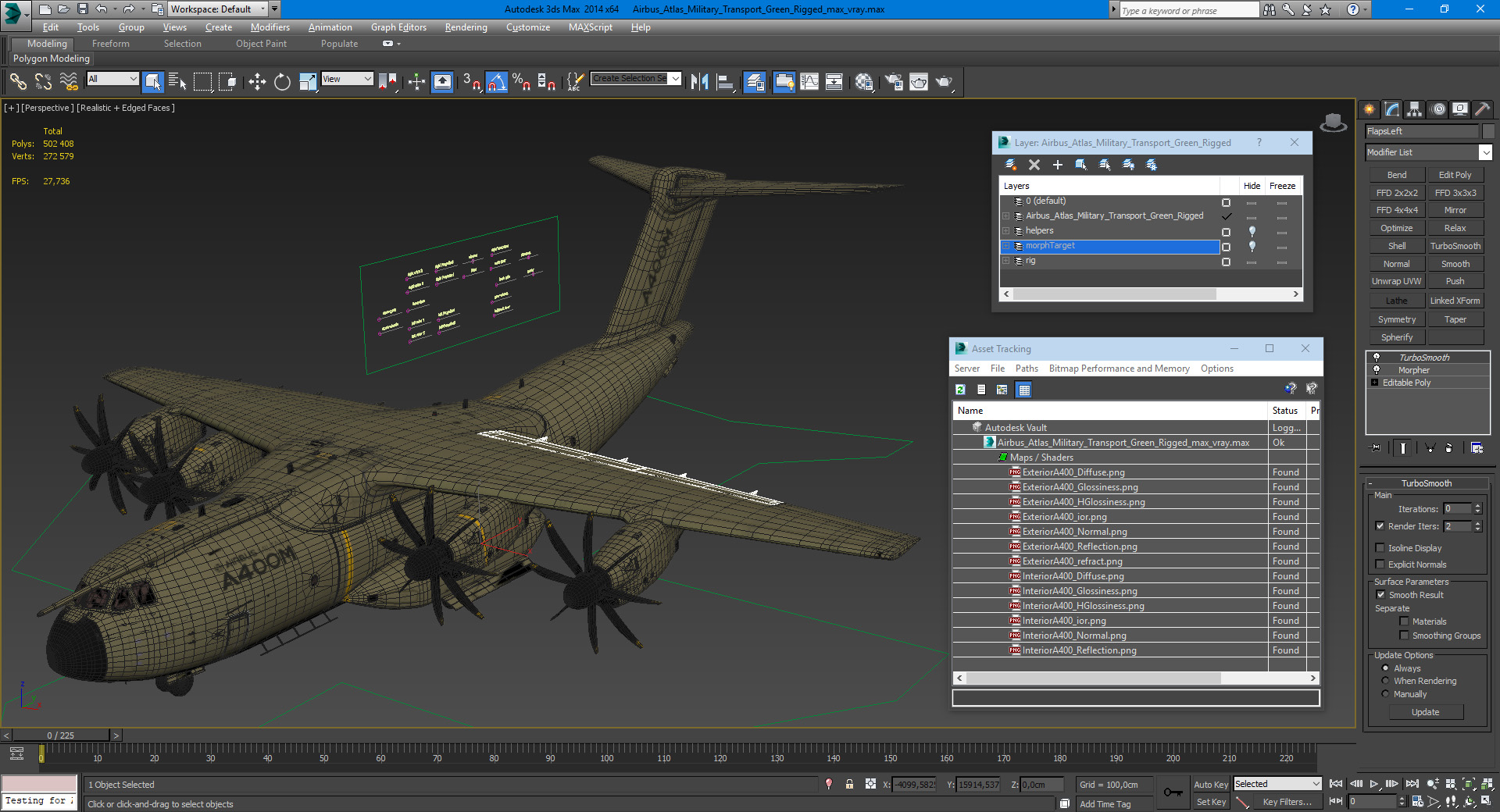Screen dimensions: 1500x812
Task: Toggle the Smooth Result checkbox
Action: pos(1380,595)
